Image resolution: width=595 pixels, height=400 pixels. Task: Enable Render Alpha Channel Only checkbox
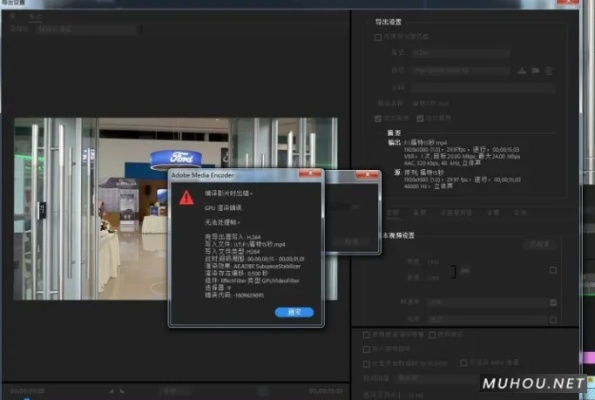pos(463,363)
